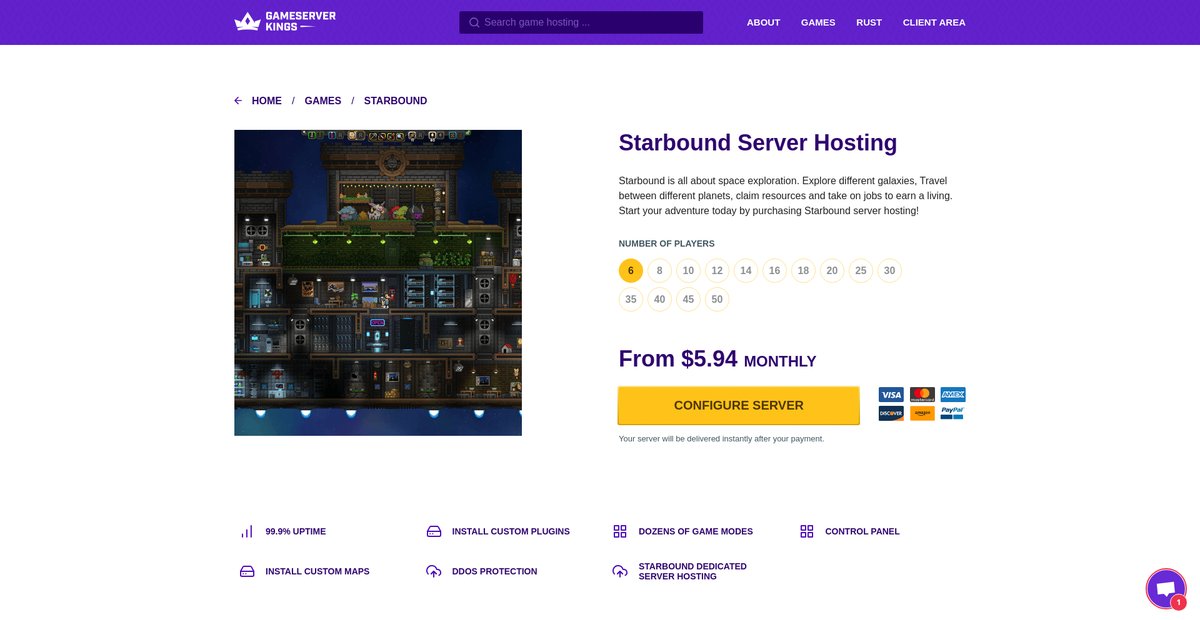The width and height of the screenshot is (1200, 620).
Task: Click the Install Custom Maps drive icon
Action: coord(247,571)
